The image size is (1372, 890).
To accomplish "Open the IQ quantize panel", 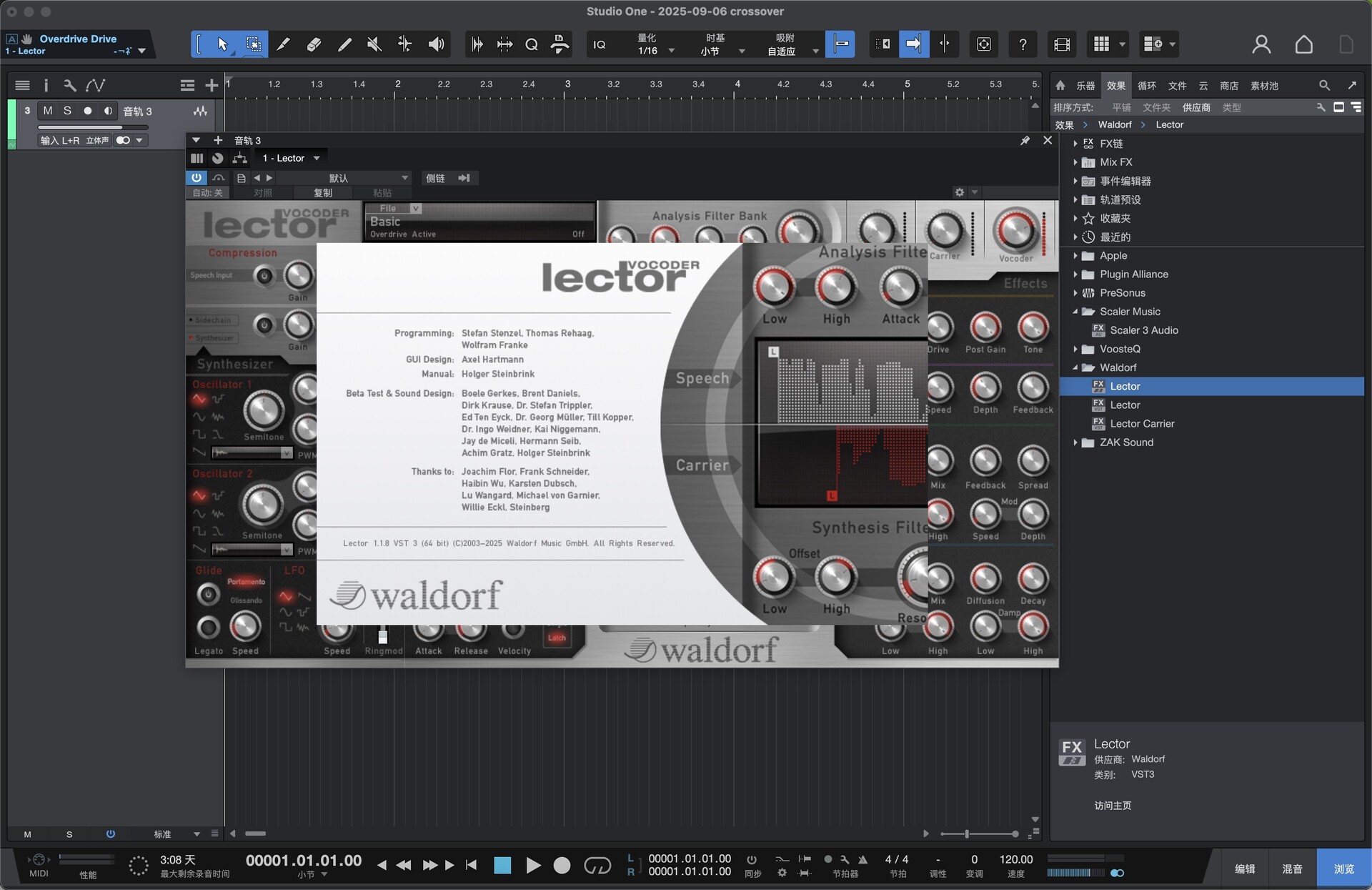I will [600, 44].
